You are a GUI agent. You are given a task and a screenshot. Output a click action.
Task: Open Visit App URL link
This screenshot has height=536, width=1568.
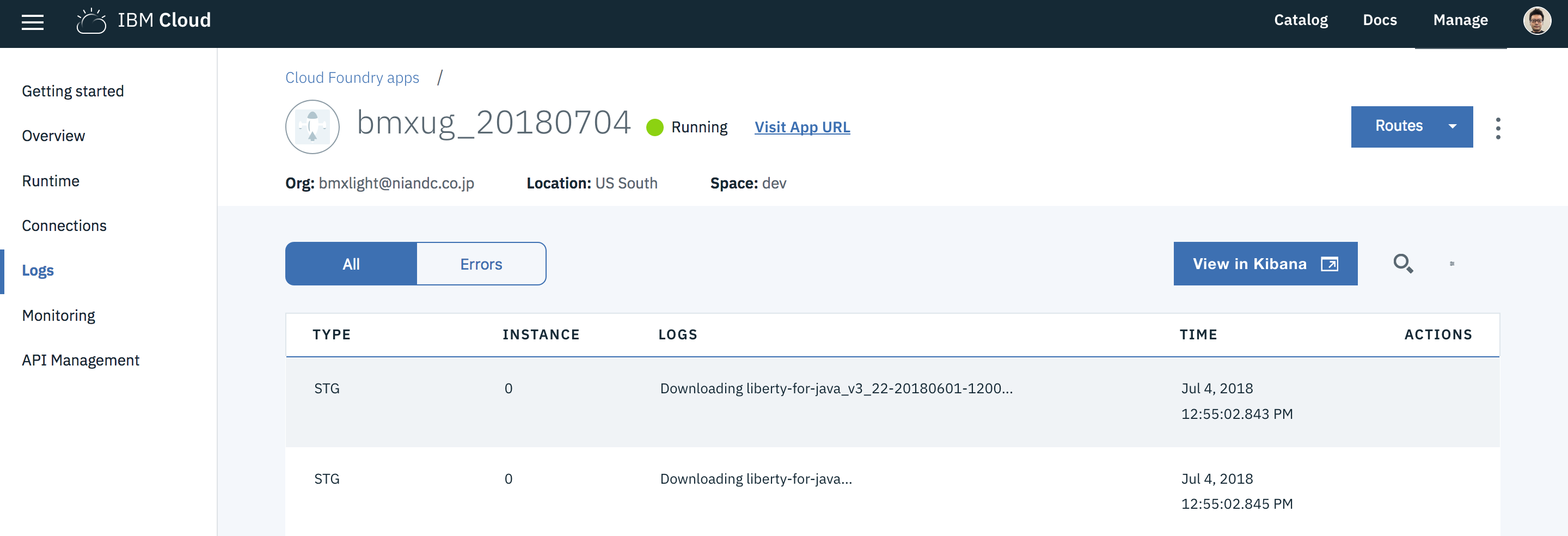(803, 127)
